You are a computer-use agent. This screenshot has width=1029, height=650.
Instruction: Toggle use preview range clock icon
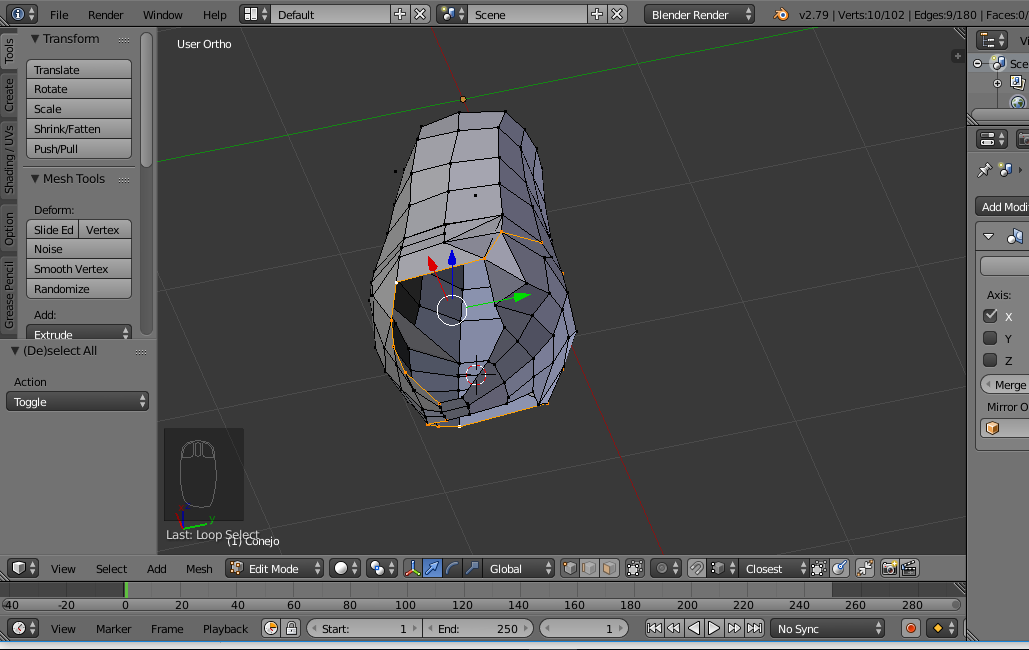pos(271,628)
